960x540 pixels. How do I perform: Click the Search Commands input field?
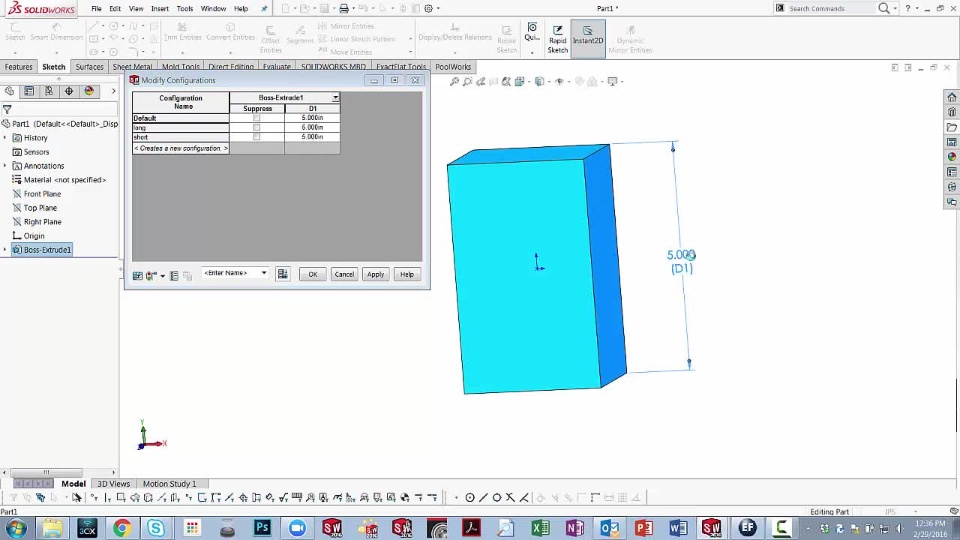click(831, 9)
